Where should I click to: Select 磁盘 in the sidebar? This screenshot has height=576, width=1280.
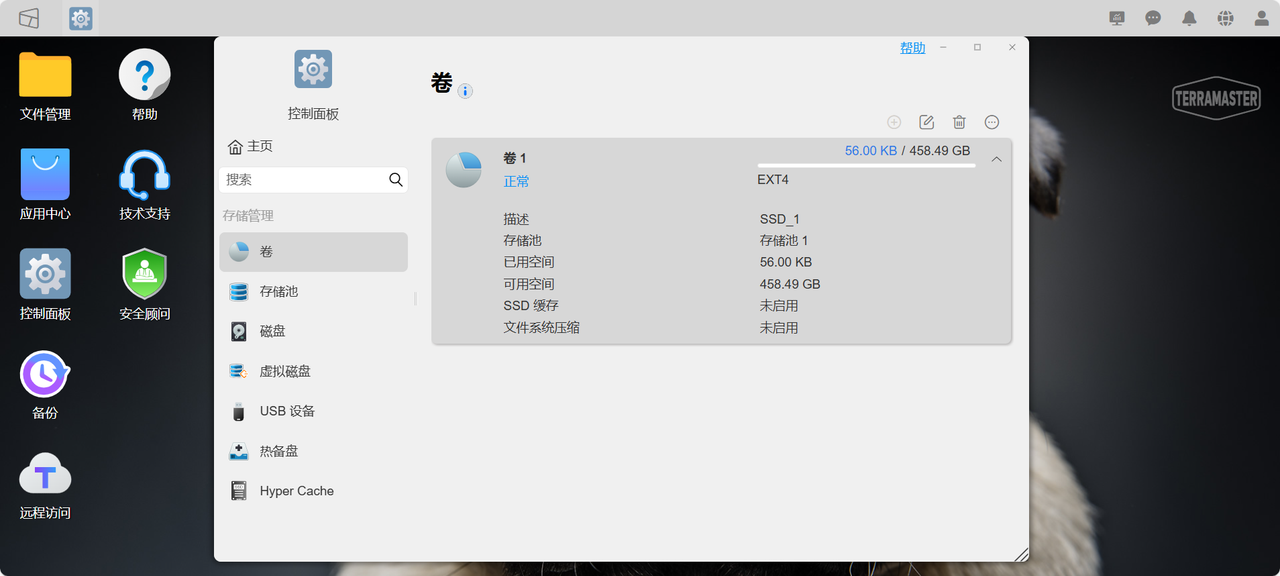click(x=314, y=331)
